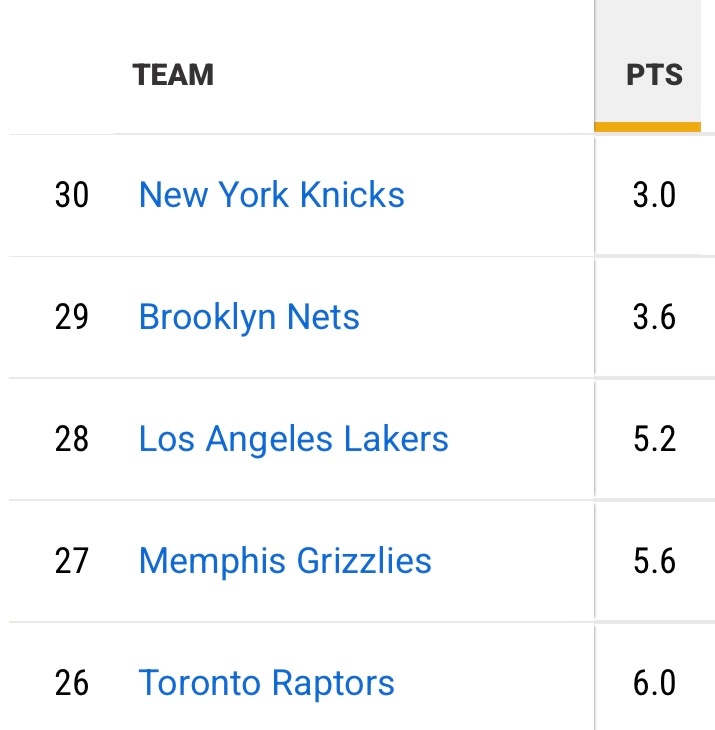Click the 6.0 PTS value for Raptors
This screenshot has height=730, width=715.
click(655, 684)
